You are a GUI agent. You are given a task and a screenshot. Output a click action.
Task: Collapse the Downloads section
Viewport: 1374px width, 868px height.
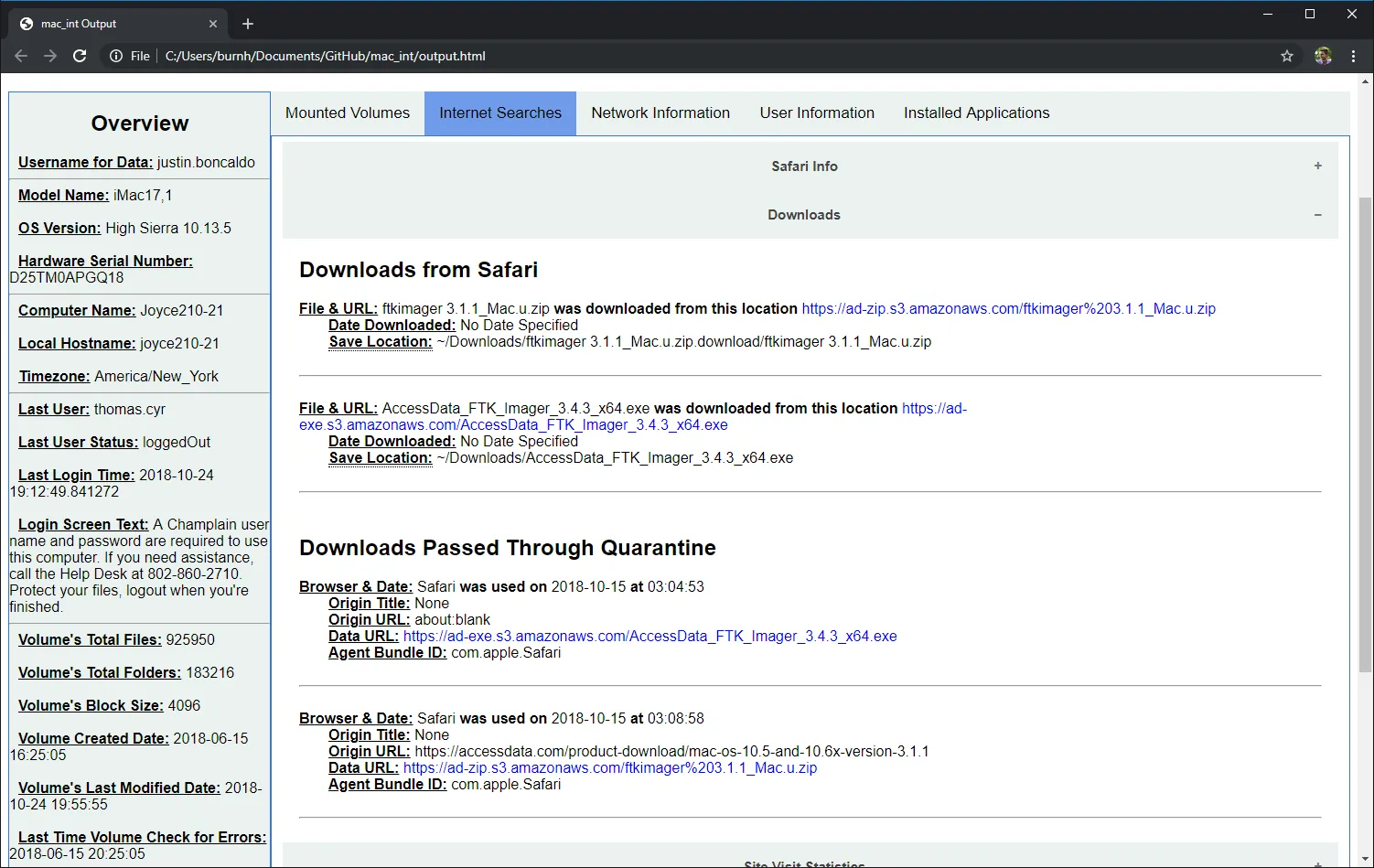[x=810, y=215]
